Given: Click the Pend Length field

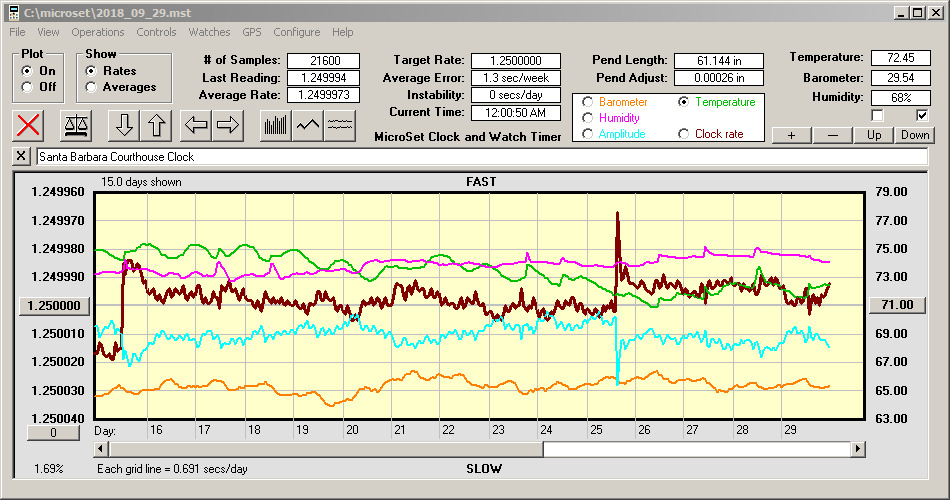Looking at the screenshot, I should pos(719,61).
